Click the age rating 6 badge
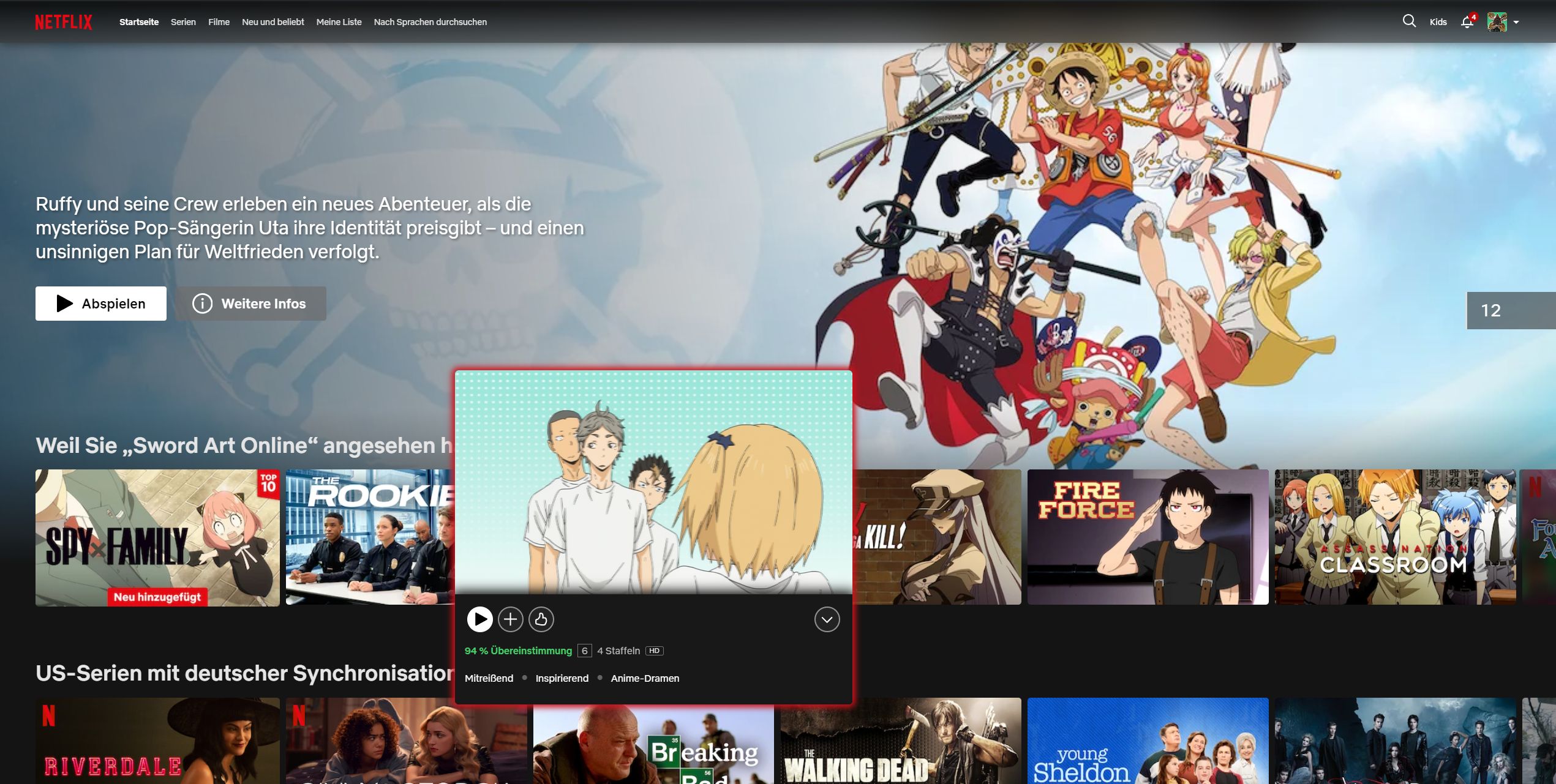The width and height of the screenshot is (1556, 784). (585, 651)
